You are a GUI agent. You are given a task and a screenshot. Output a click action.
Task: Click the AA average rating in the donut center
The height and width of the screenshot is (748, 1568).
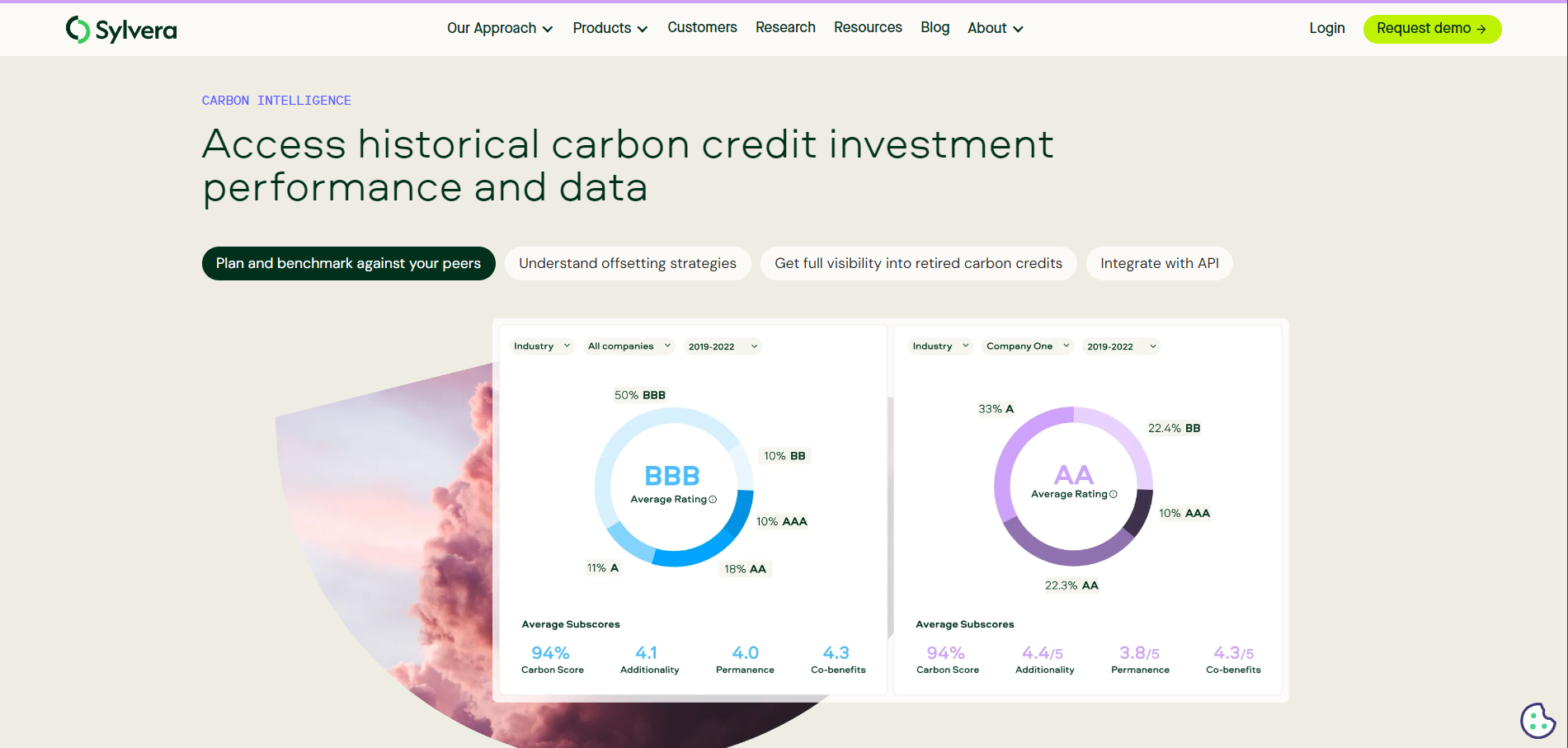pyautogui.click(x=1073, y=475)
